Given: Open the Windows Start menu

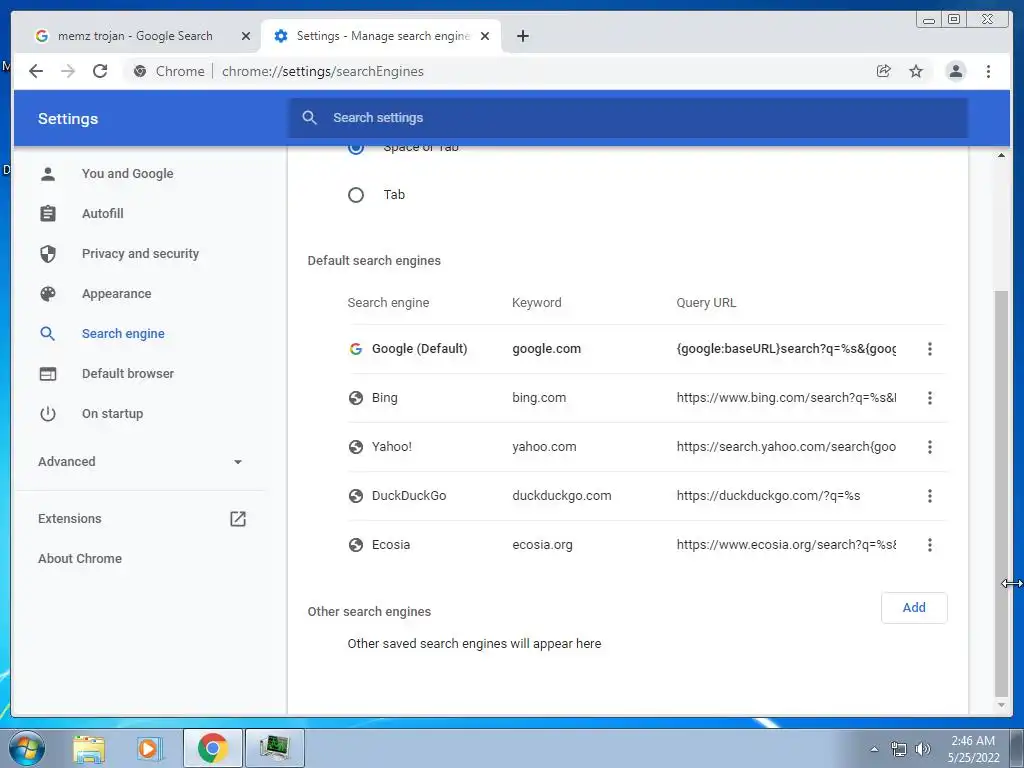Looking at the screenshot, I should [x=27, y=748].
